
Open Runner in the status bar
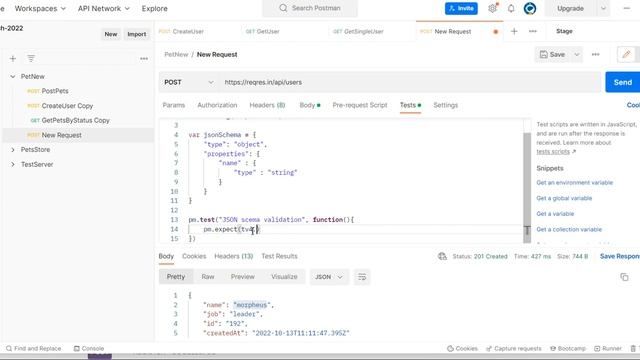pos(608,349)
